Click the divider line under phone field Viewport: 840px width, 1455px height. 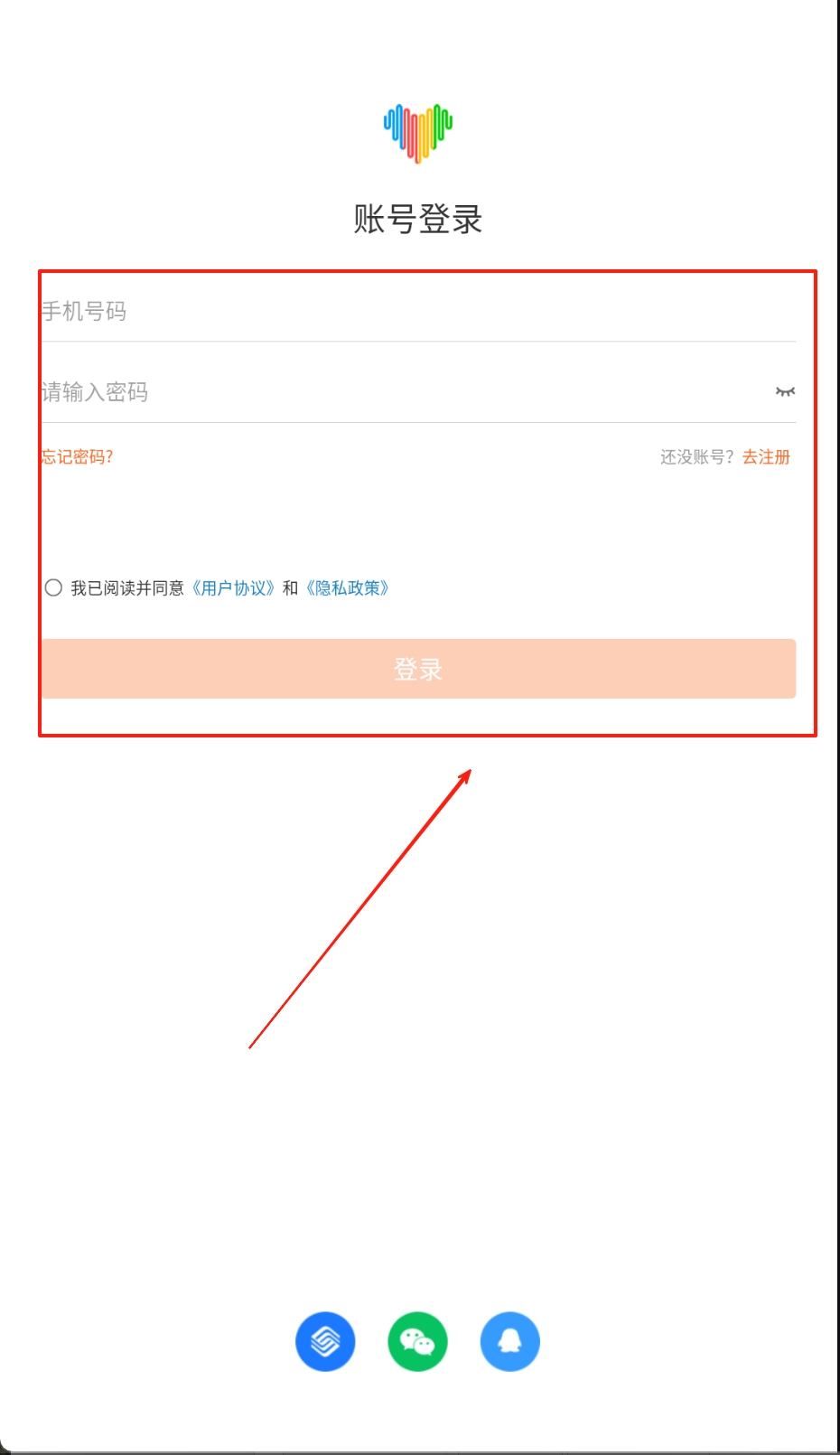pyautogui.click(x=418, y=341)
